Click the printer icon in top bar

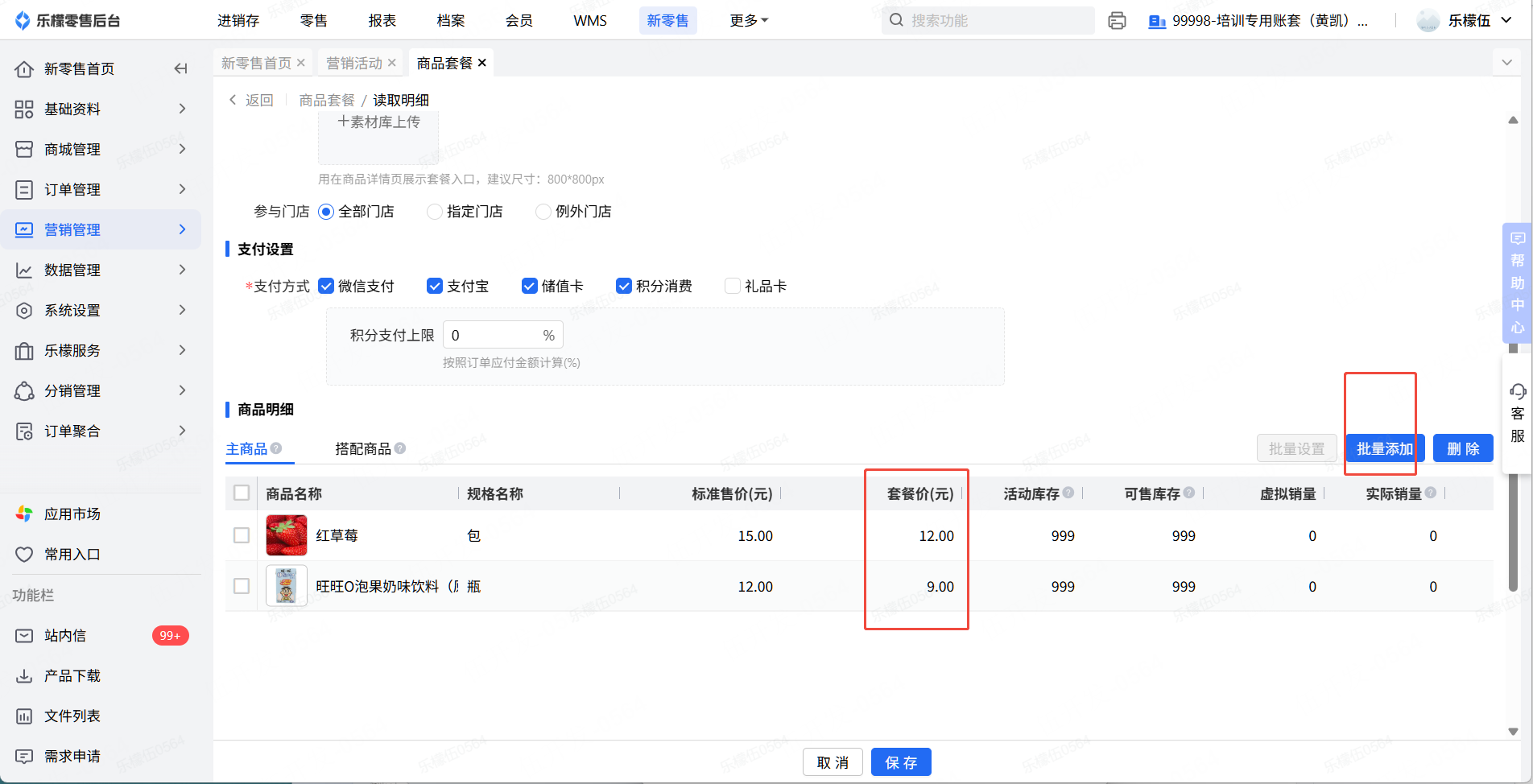coord(1117,21)
